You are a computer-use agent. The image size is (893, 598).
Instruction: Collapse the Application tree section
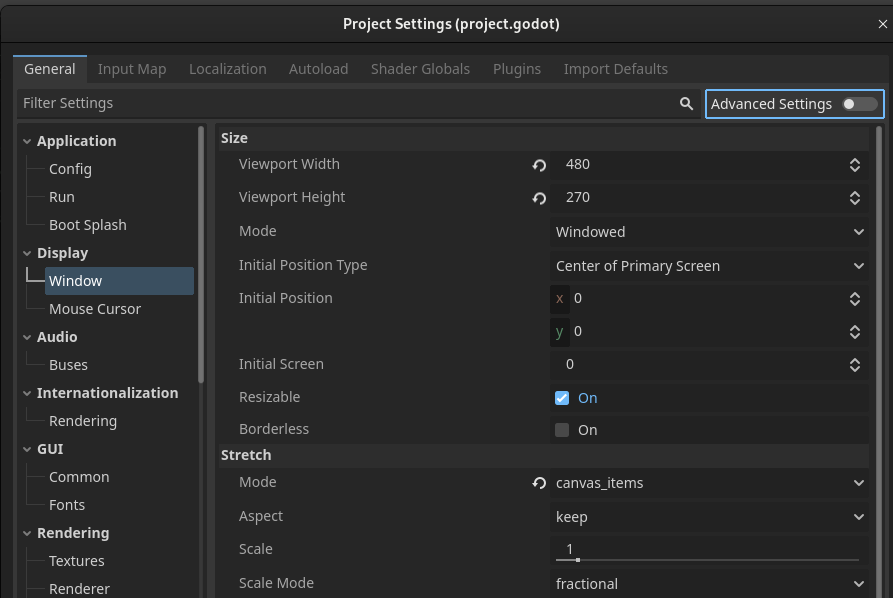(27, 141)
